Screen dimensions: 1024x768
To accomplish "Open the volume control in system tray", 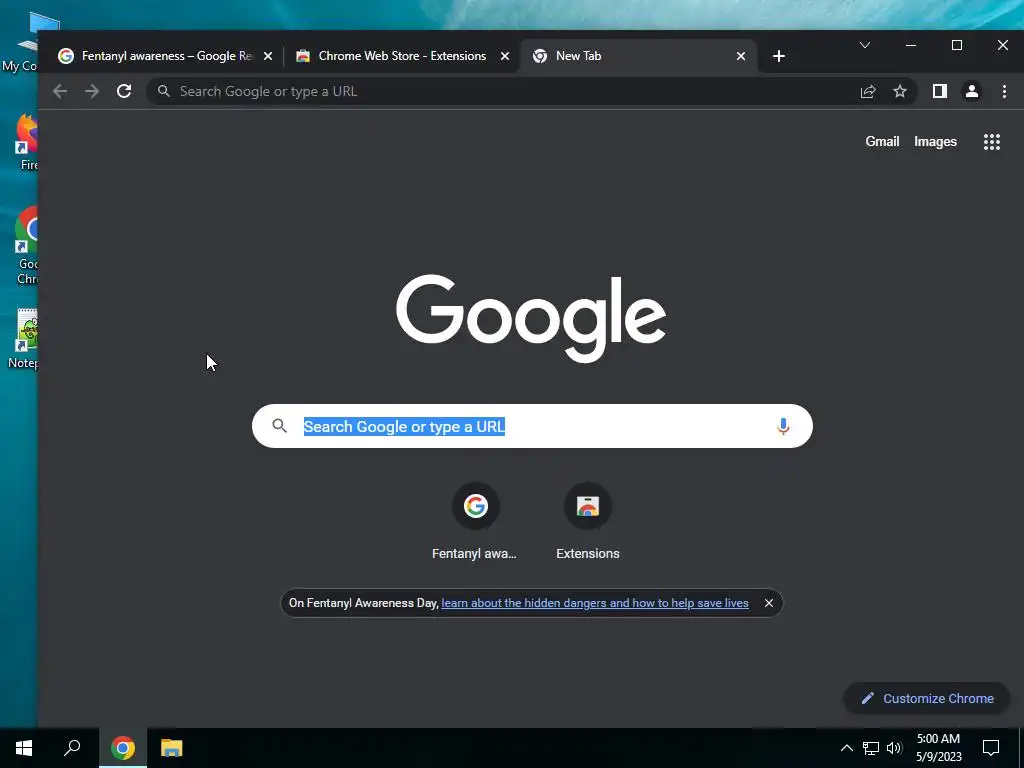I will coord(894,748).
